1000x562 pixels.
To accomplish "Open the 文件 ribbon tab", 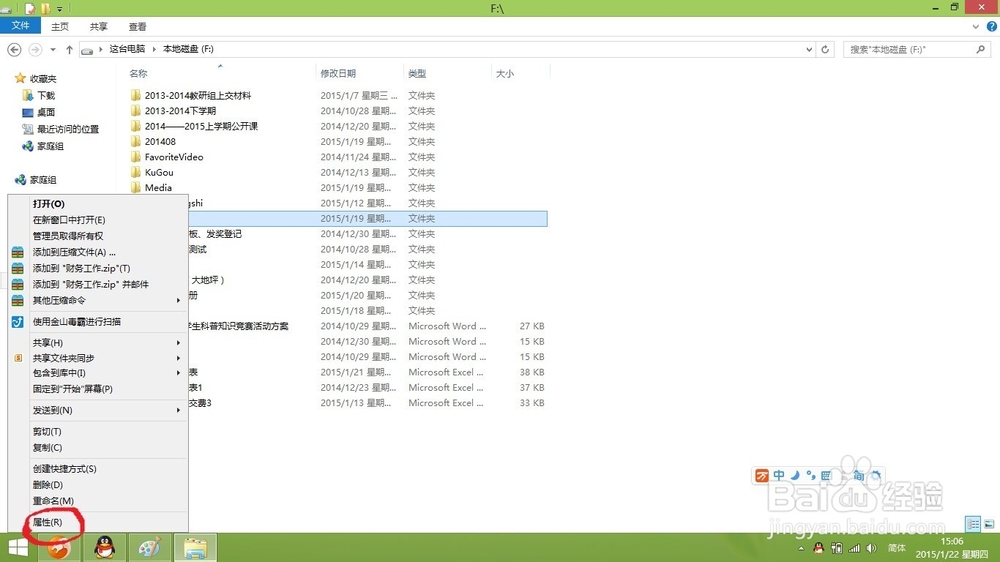I will [20, 26].
